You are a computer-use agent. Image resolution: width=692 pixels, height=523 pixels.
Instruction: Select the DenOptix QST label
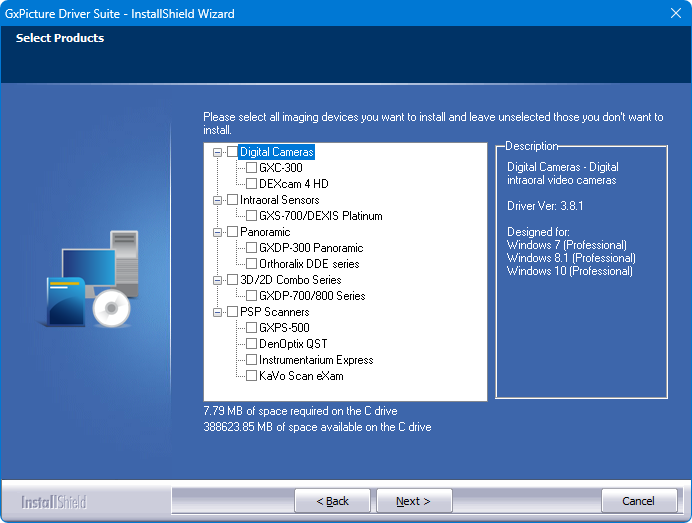(x=293, y=344)
